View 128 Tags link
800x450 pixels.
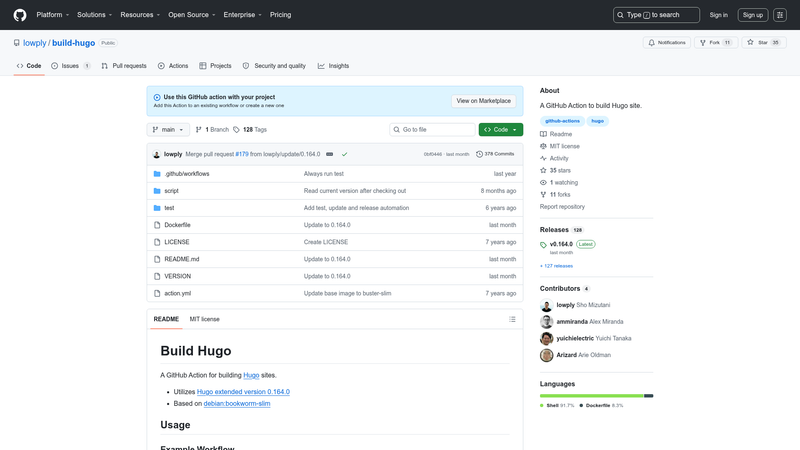point(250,130)
